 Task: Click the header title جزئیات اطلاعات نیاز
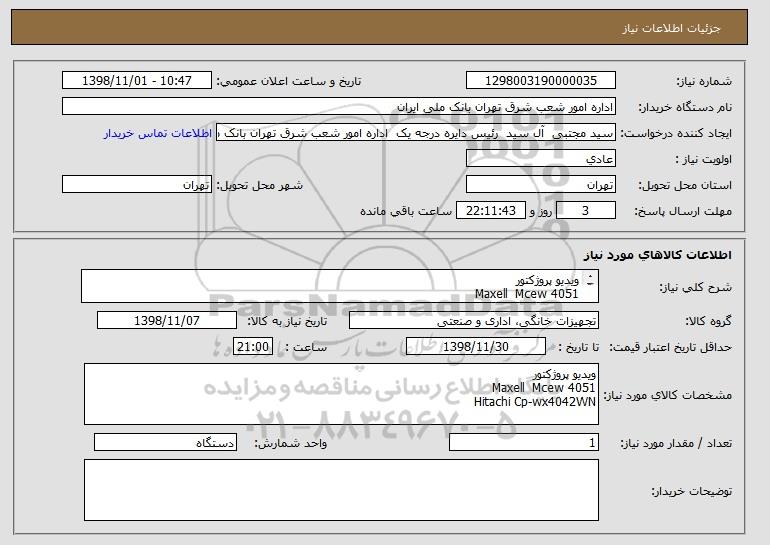click(671, 28)
